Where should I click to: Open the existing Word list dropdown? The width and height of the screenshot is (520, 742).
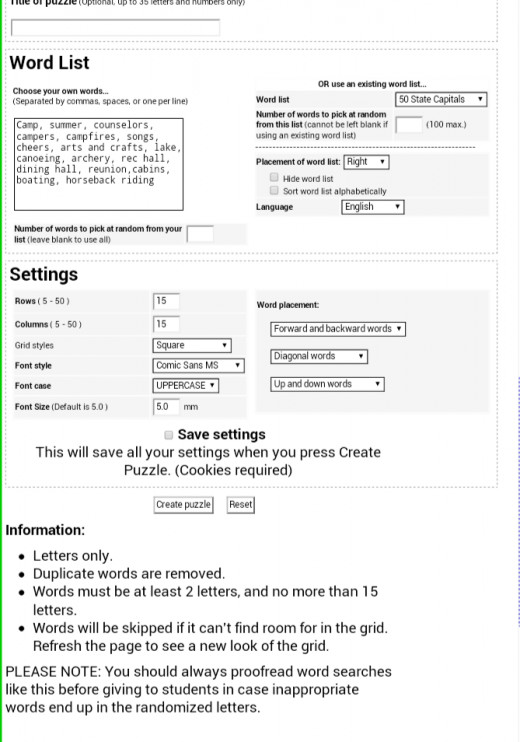click(441, 99)
